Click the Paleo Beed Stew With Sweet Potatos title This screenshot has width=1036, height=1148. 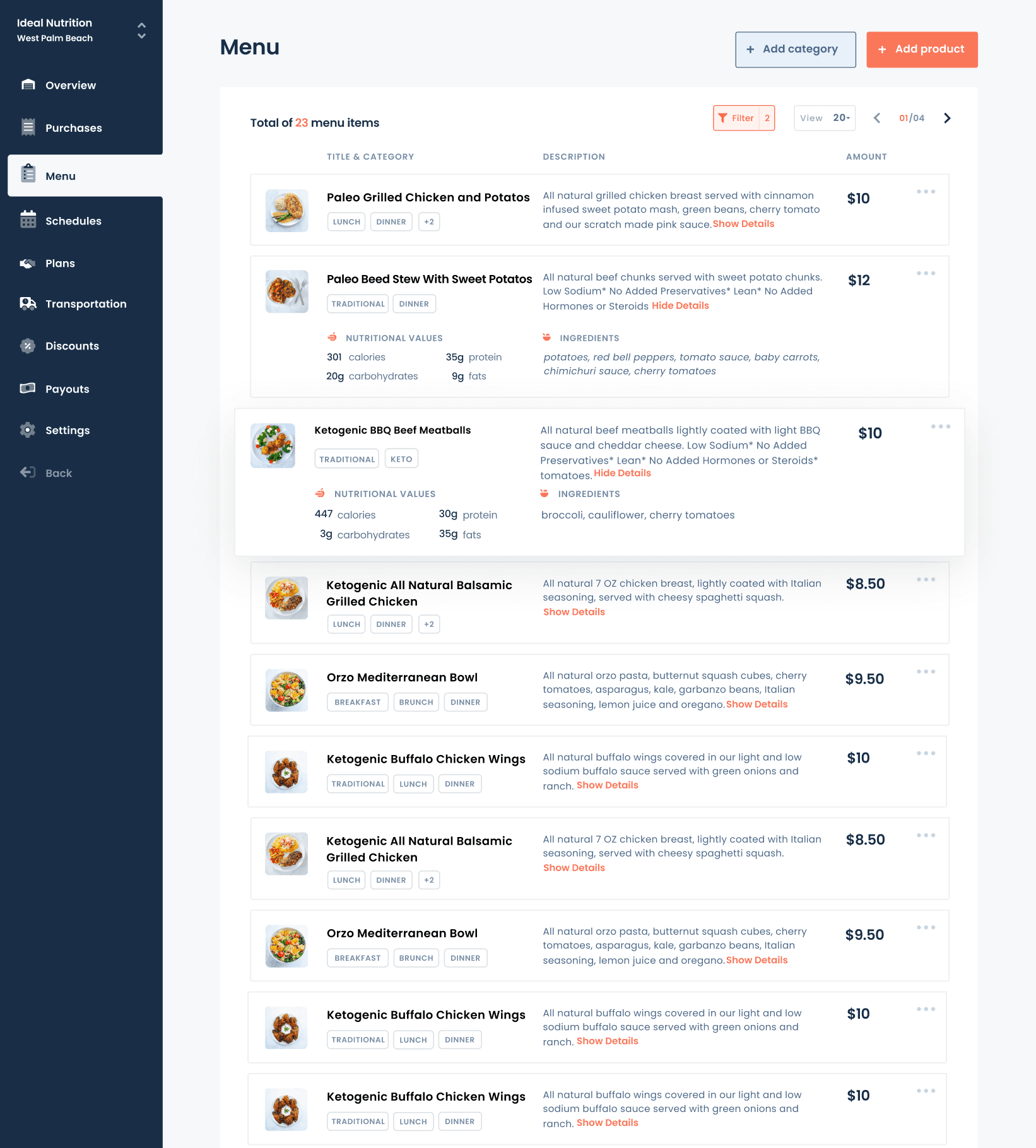430,279
